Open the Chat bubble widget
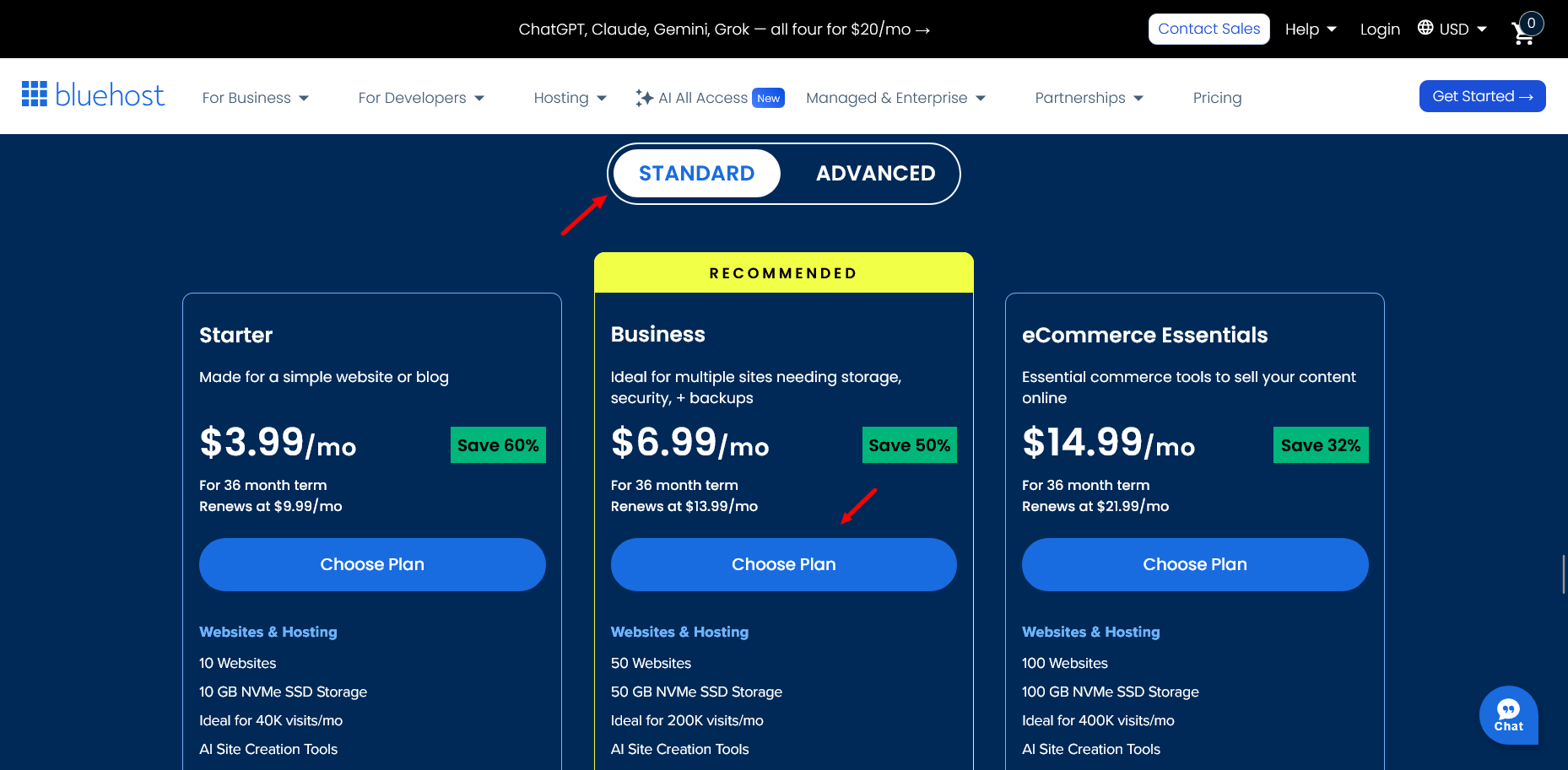1568x770 pixels. coord(1508,714)
